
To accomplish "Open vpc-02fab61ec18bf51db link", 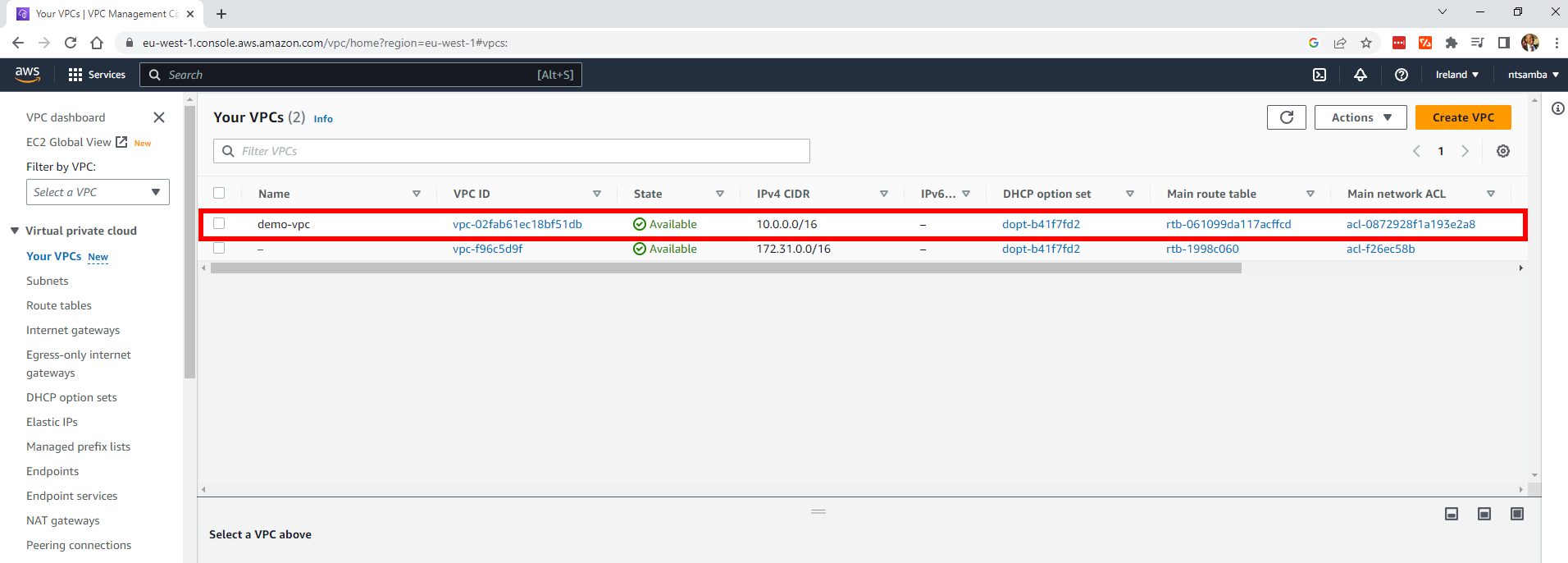I will pos(517,224).
